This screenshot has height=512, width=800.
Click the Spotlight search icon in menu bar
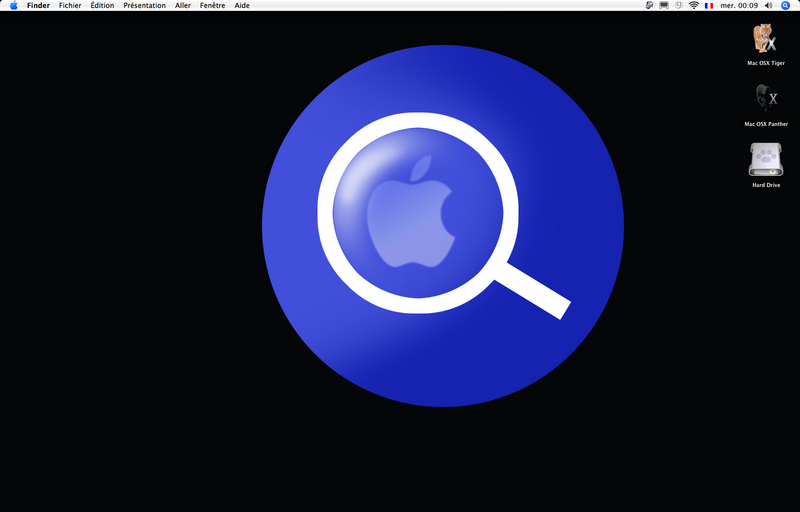point(785,6)
